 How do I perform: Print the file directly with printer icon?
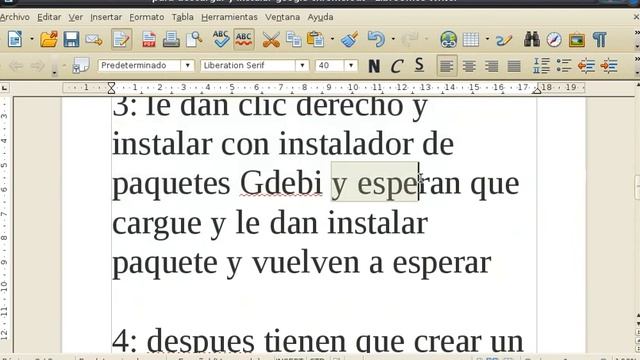[171, 40]
